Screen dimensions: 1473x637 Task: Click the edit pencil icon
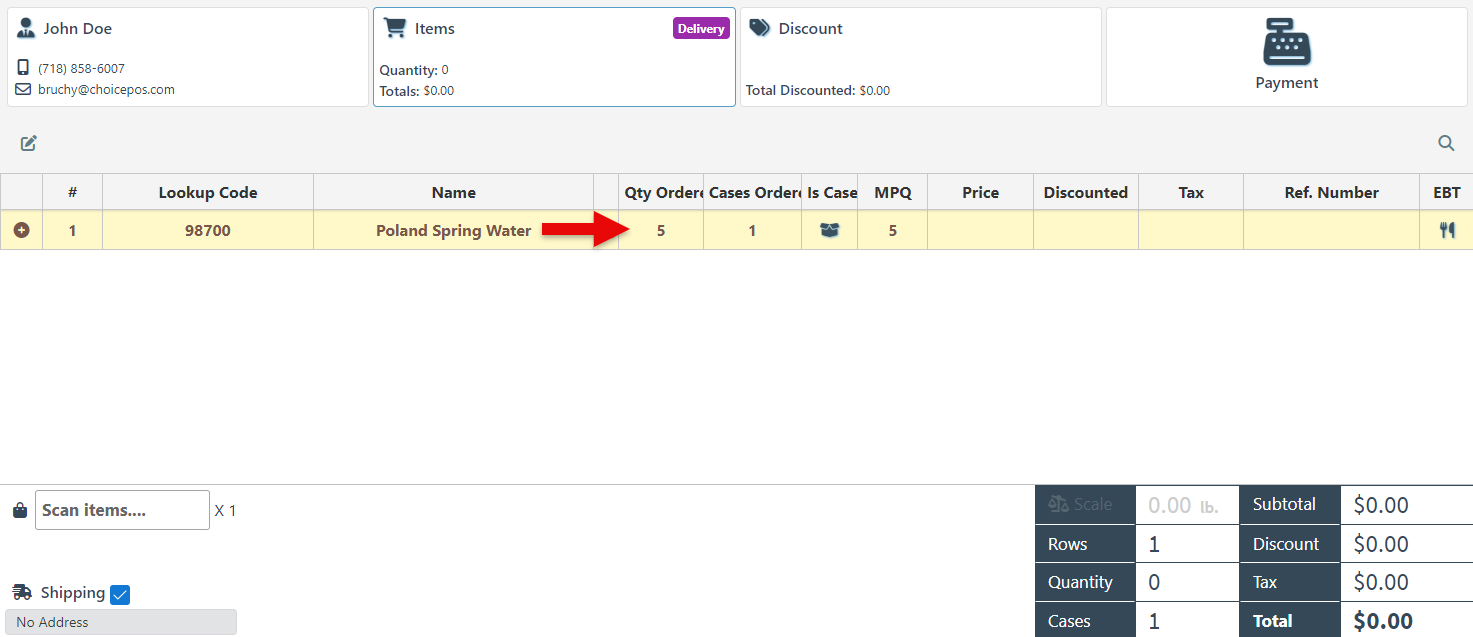[29, 143]
